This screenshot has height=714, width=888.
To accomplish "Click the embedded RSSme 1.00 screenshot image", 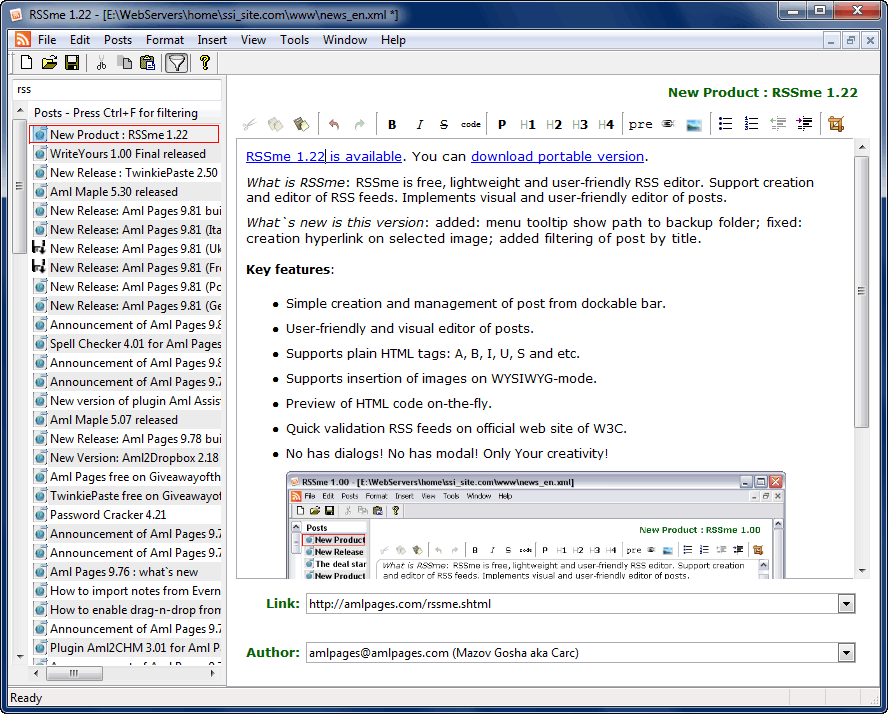I will pyautogui.click(x=536, y=525).
